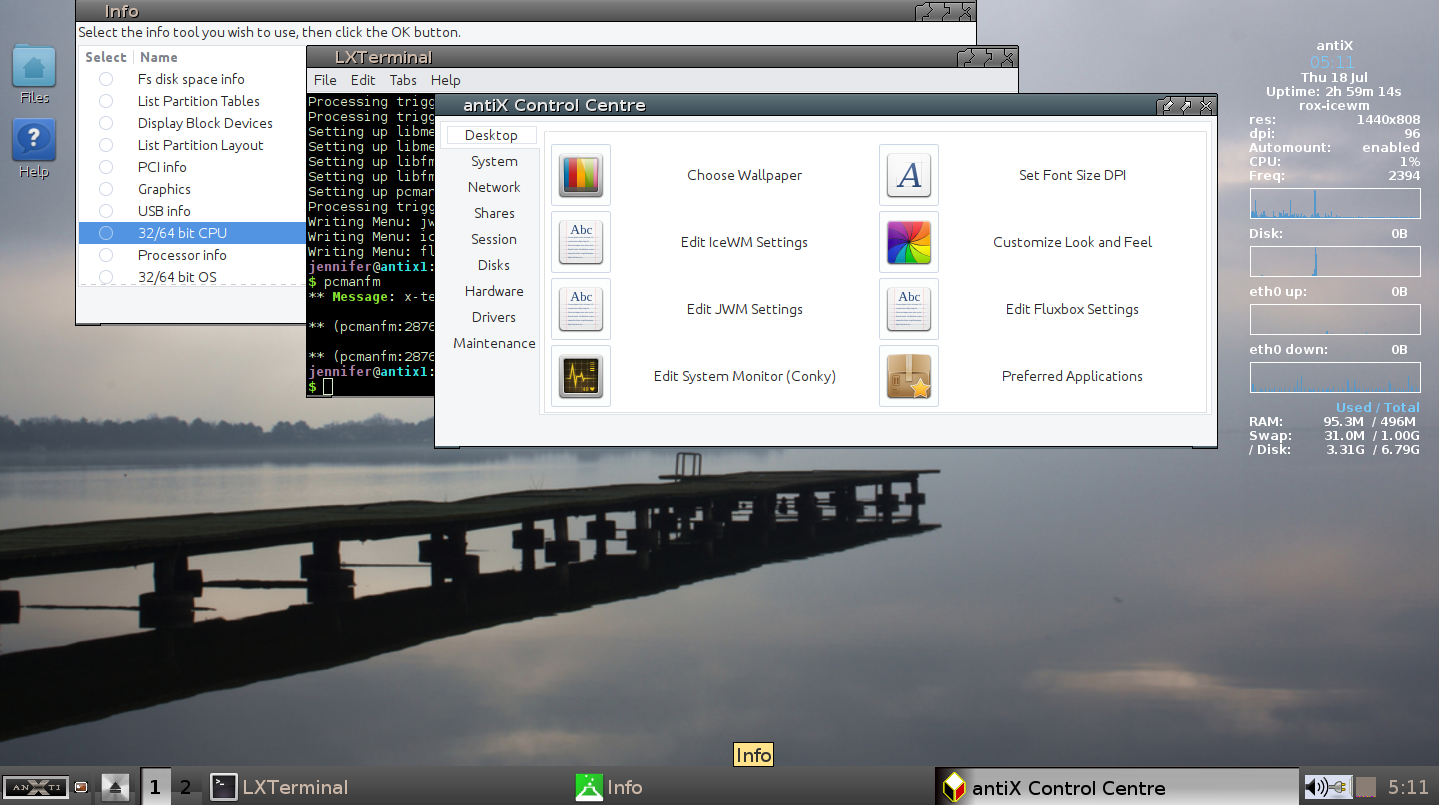The width and height of the screenshot is (1439, 805).
Task: Open the Files desktop icon
Action: (34, 66)
